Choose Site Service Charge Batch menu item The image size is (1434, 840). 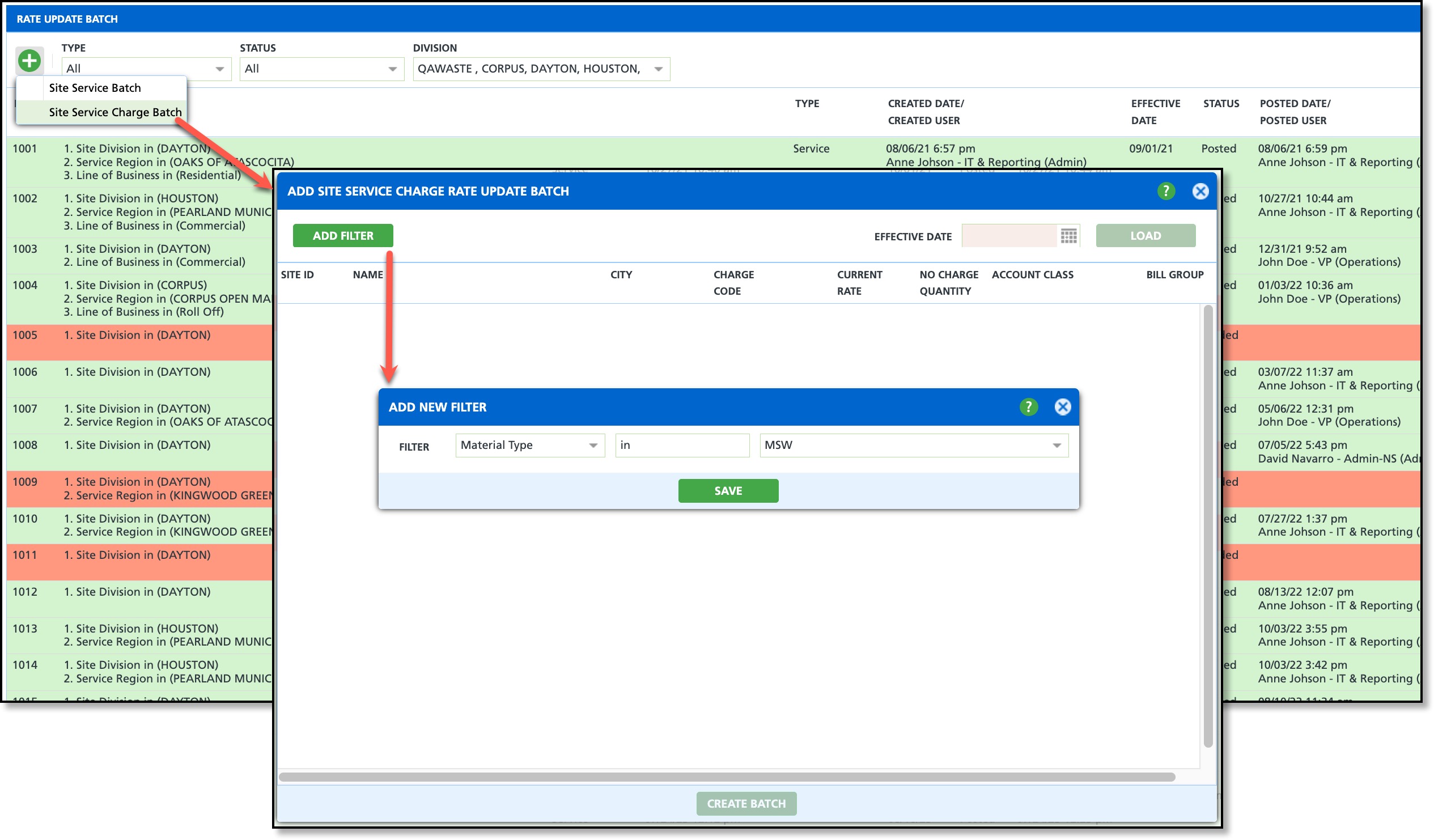click(x=115, y=112)
